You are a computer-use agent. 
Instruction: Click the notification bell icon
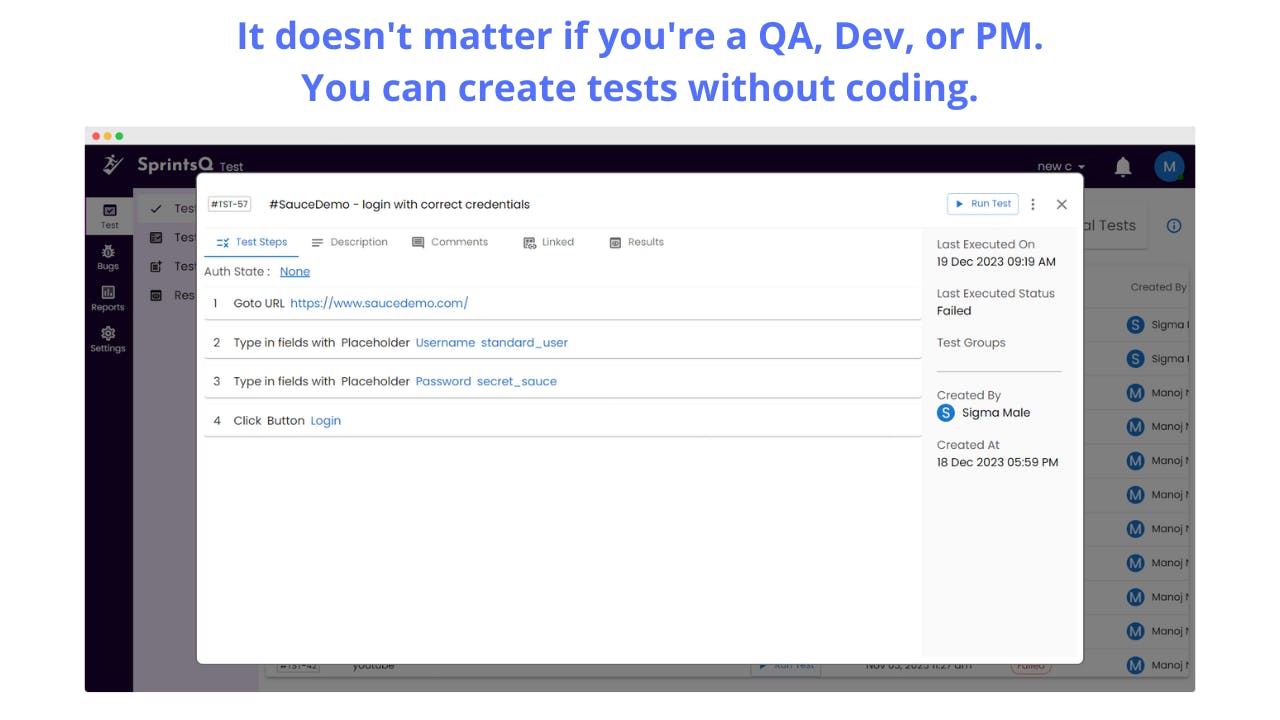1123,167
